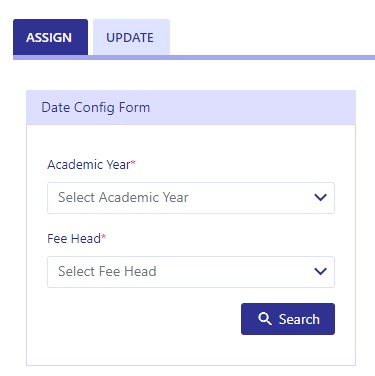
Task: Click the Search button
Action: 288,319
